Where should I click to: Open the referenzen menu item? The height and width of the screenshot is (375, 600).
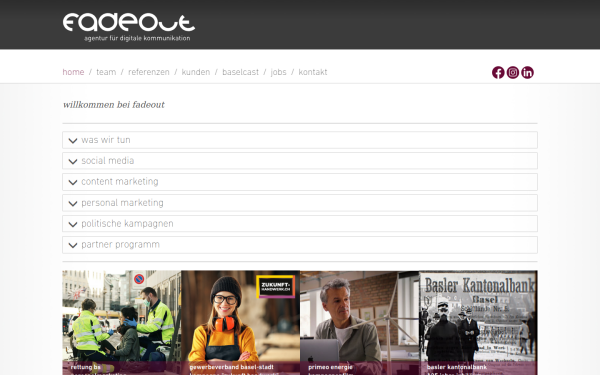tap(148, 72)
